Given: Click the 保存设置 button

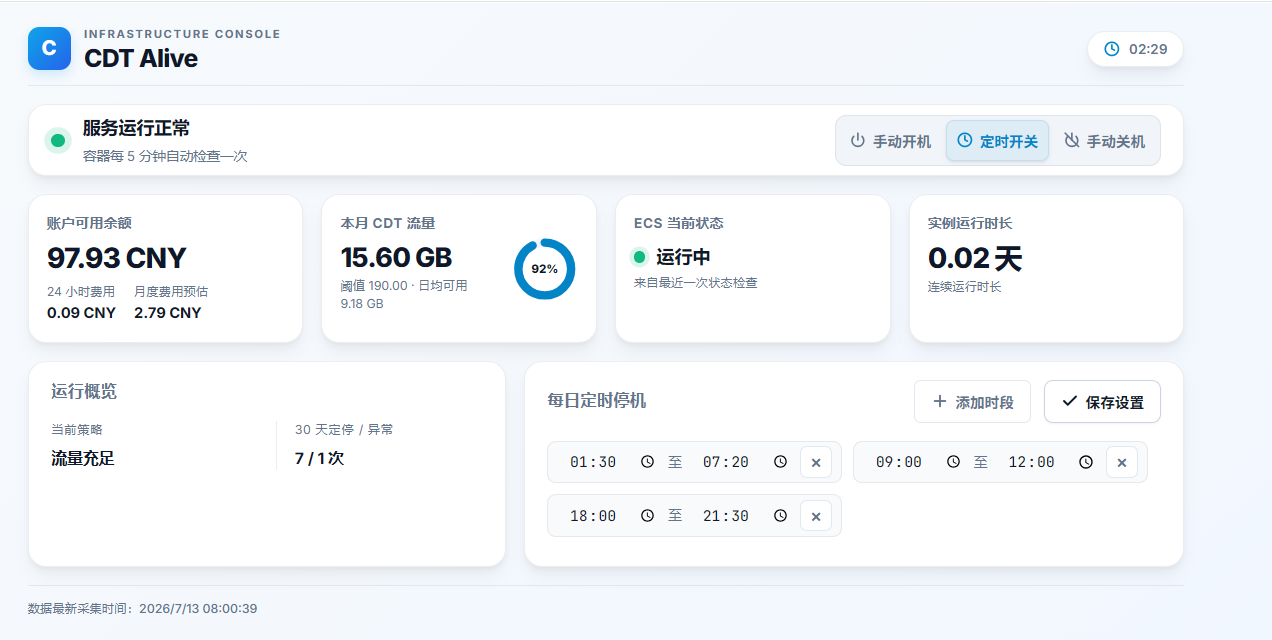Looking at the screenshot, I should point(1102,402).
